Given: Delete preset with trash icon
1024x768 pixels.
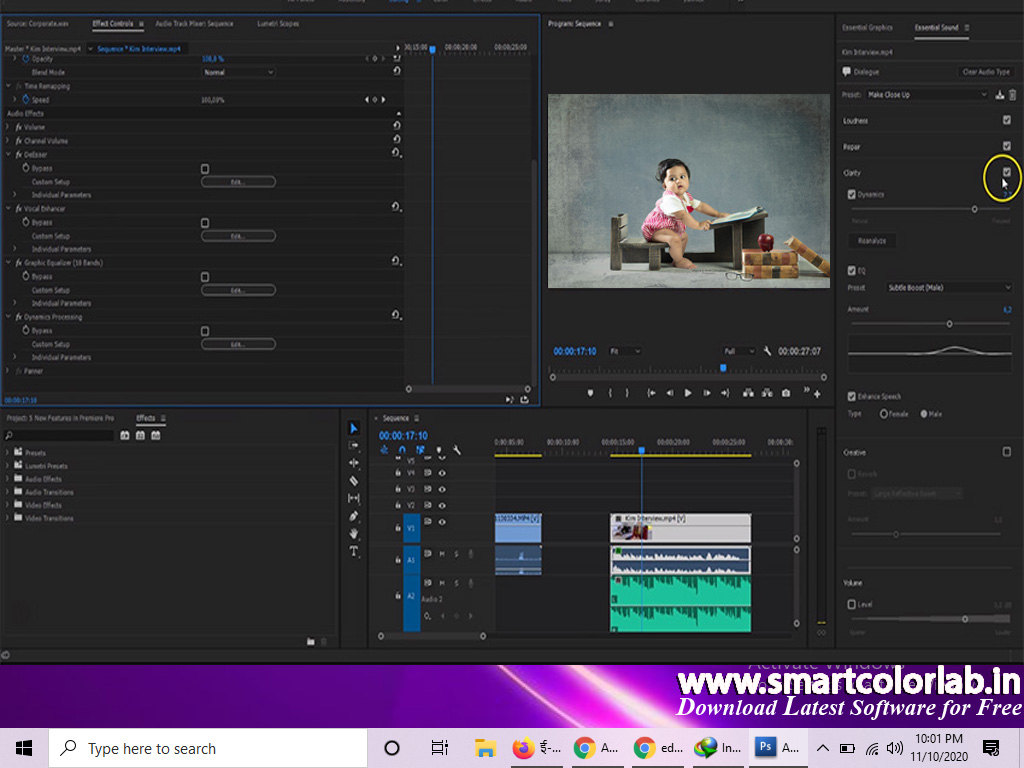Looking at the screenshot, I should pos(1012,95).
